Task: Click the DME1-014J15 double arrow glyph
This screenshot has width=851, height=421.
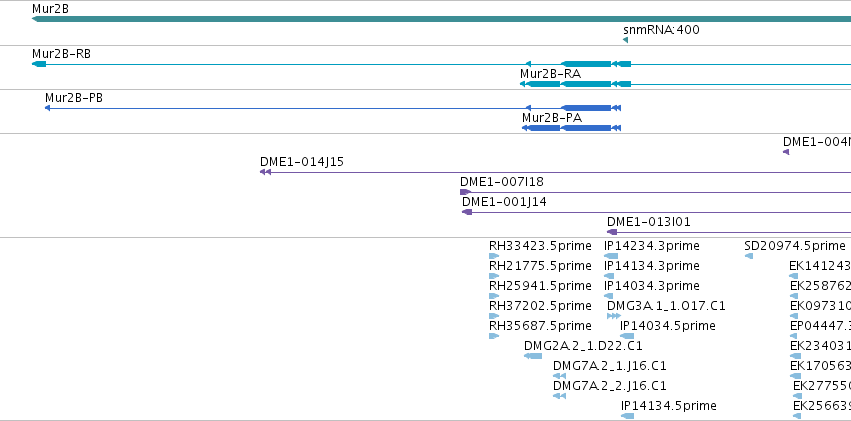Action: point(265,172)
